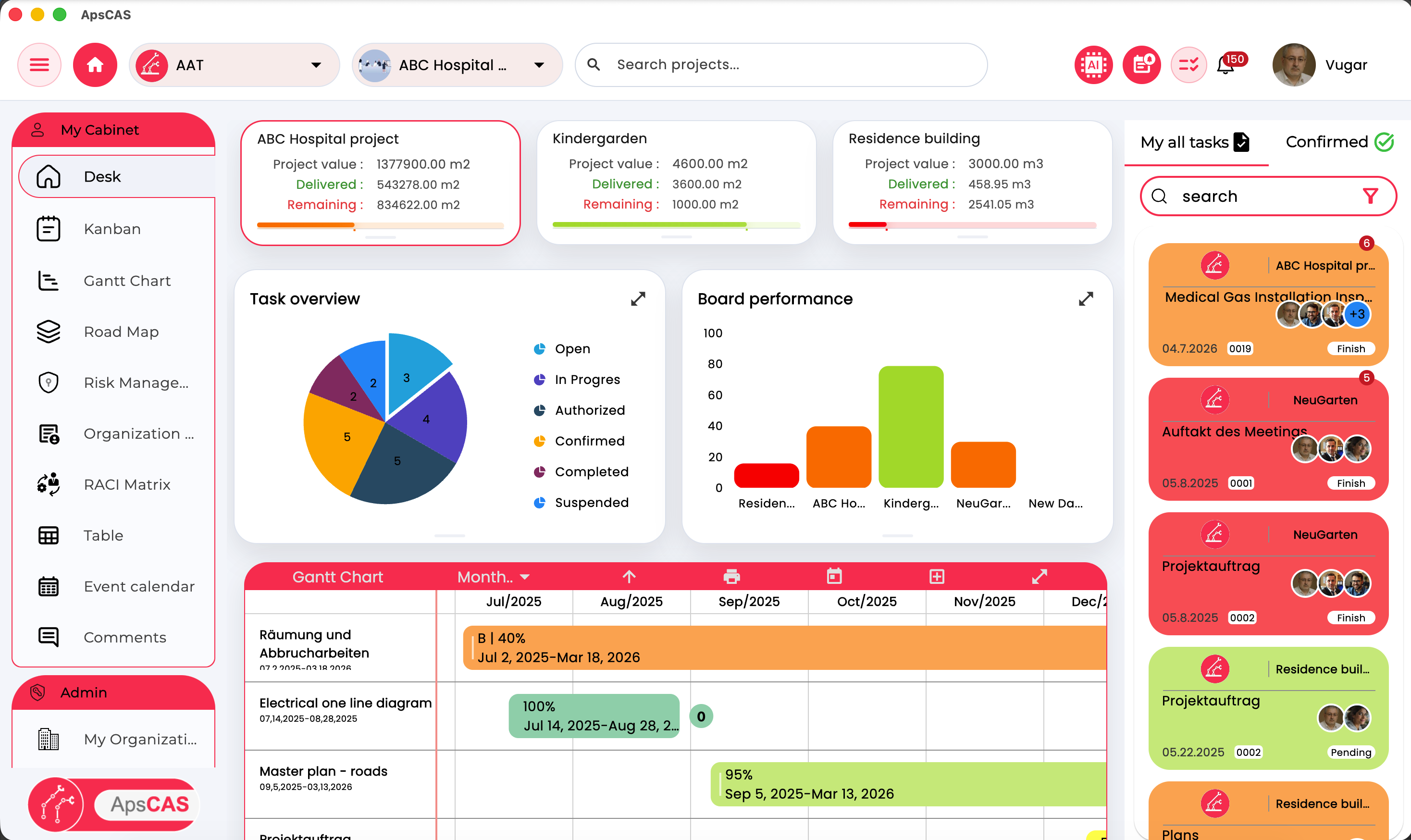The width and height of the screenshot is (1411, 840).
Task: Select the Kanban icon in the sidebar
Action: coord(49,229)
